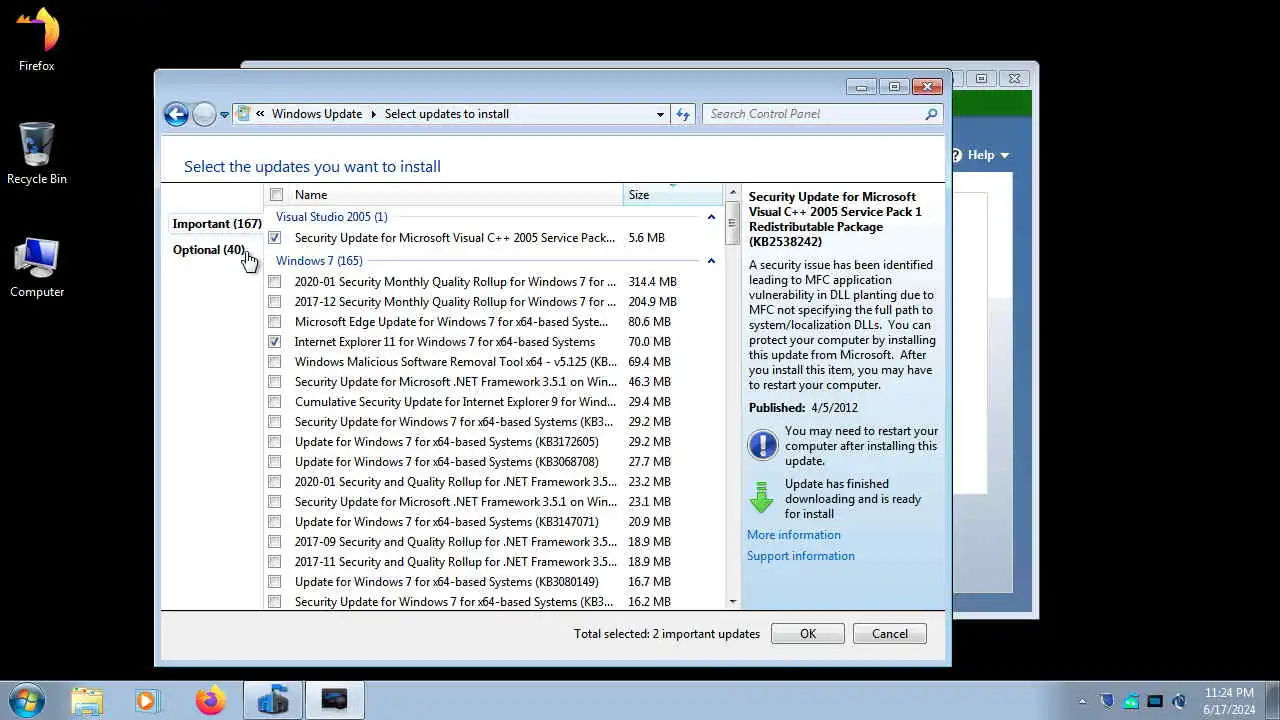Click the Windows 7 (165) group label
Screen dimensions: 1280x720
coord(319,261)
